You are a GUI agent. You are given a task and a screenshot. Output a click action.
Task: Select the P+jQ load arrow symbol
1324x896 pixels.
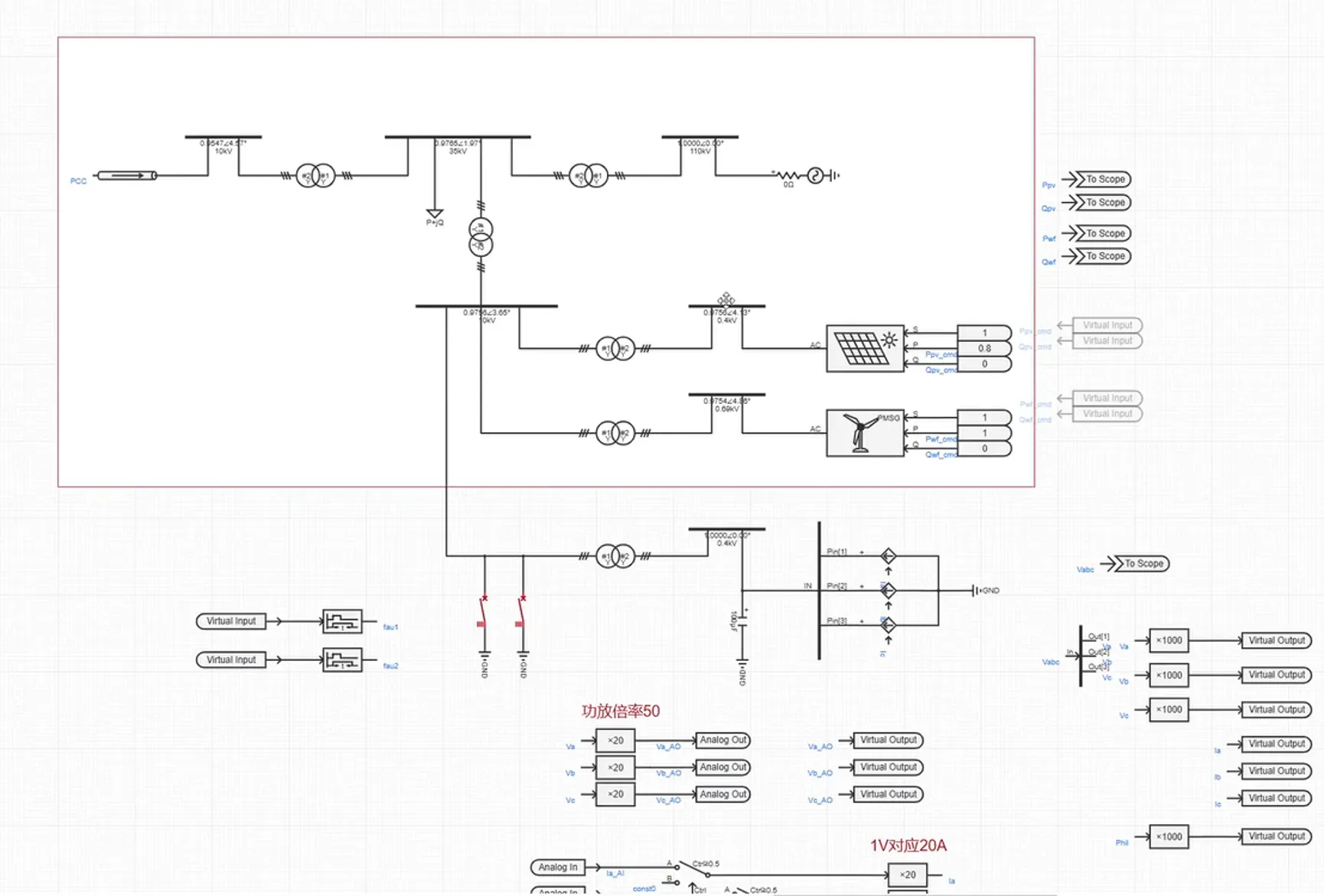coord(435,213)
